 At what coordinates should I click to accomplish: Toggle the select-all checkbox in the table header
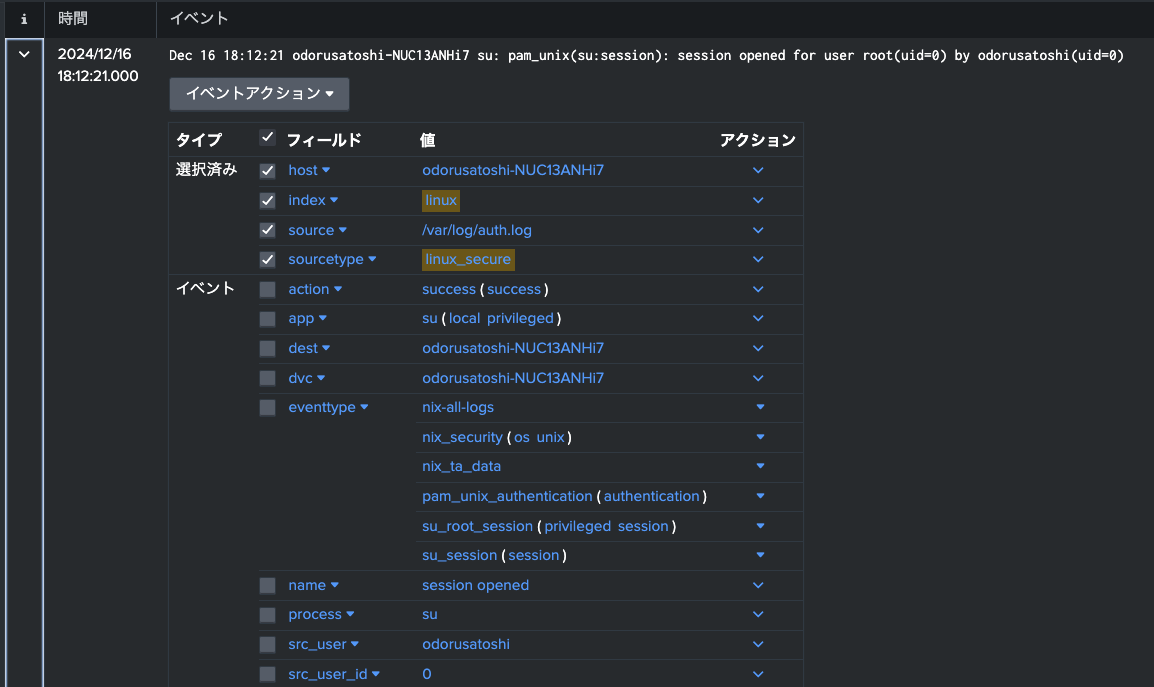coord(267,138)
